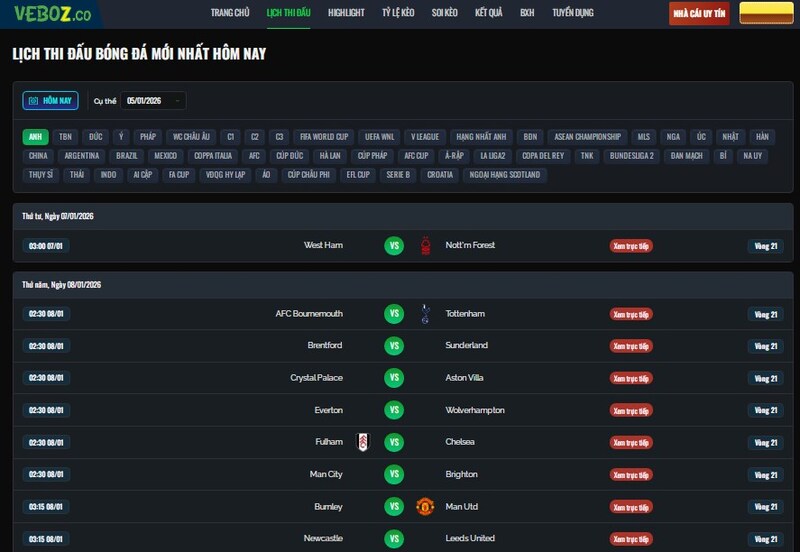Toggle the TBN league filter chip
The width and height of the screenshot is (800, 552).
65,137
